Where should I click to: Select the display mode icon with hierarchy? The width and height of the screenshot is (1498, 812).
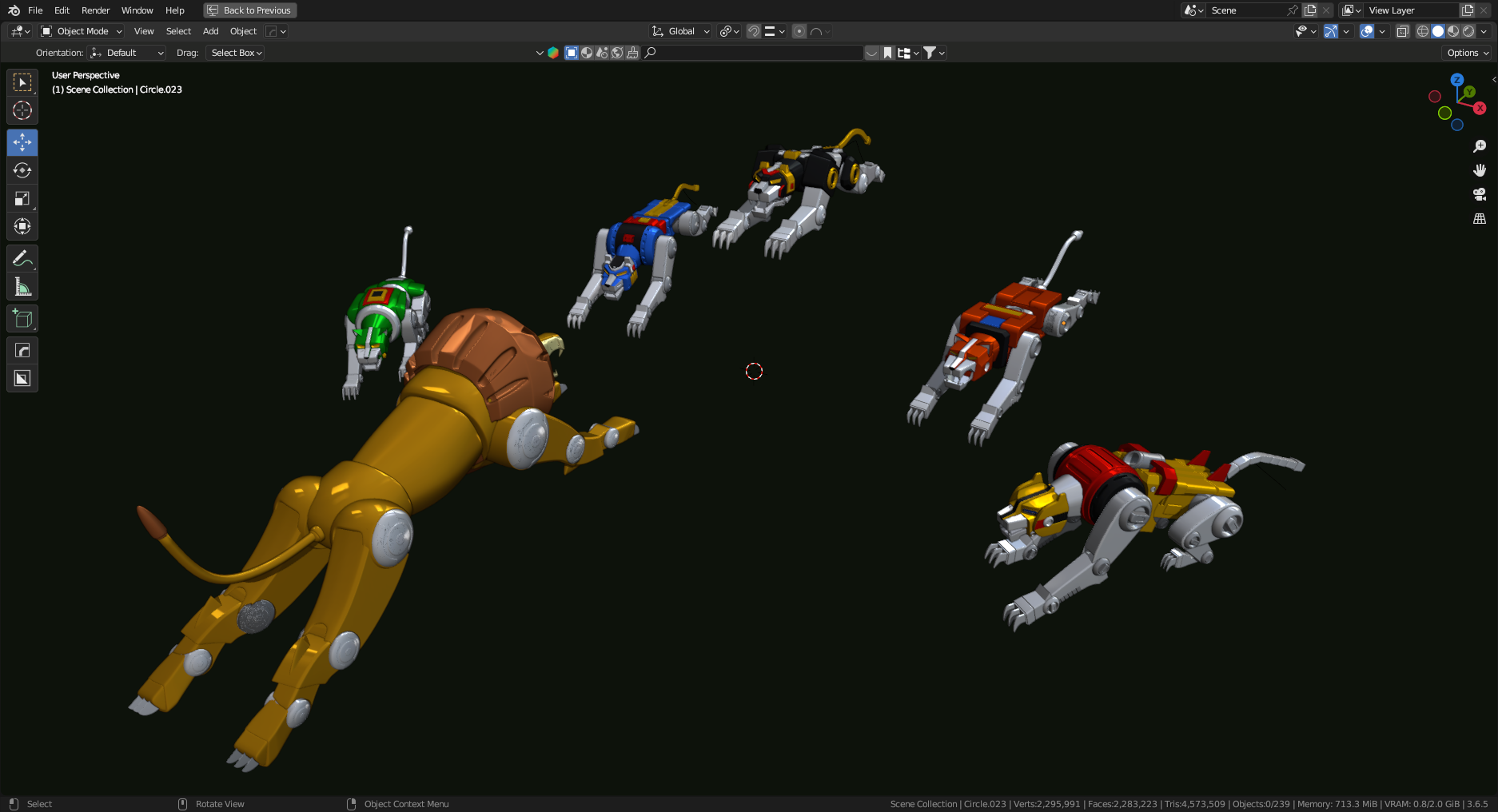907,53
